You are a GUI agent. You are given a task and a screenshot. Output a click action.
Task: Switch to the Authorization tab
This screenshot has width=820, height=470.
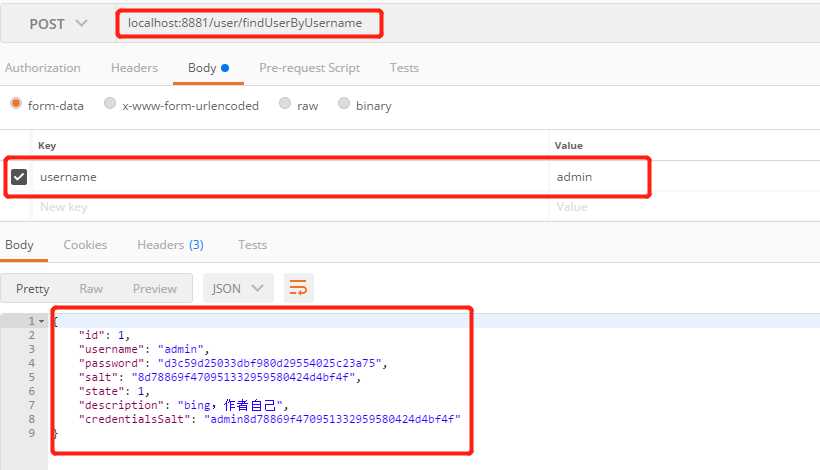(x=43, y=68)
